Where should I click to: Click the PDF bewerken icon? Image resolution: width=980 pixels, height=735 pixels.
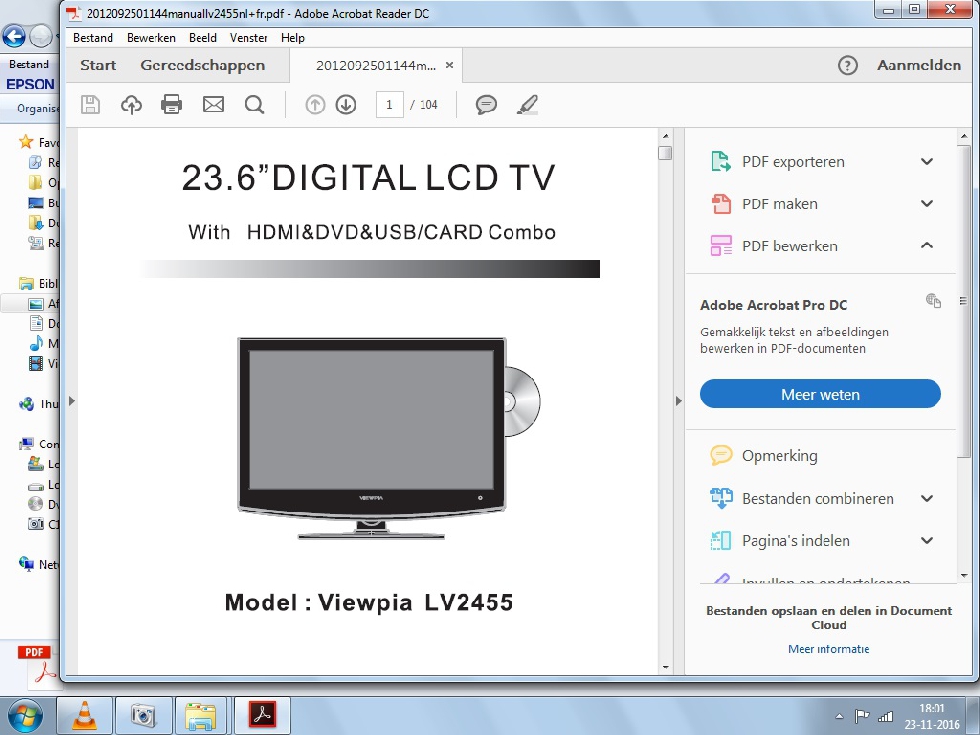click(721, 246)
